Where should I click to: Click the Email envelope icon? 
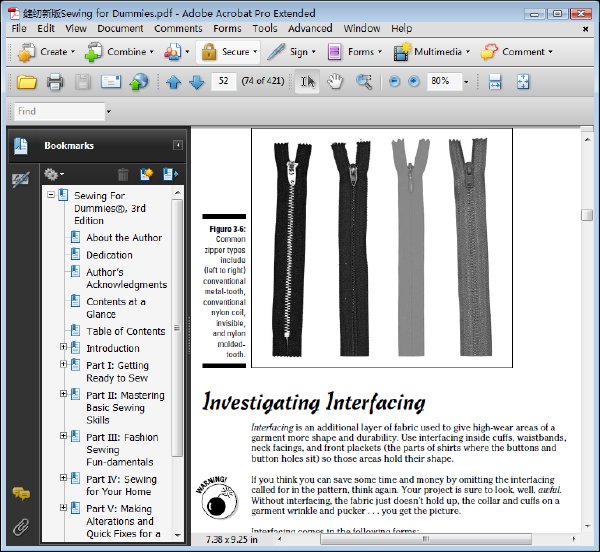point(111,81)
